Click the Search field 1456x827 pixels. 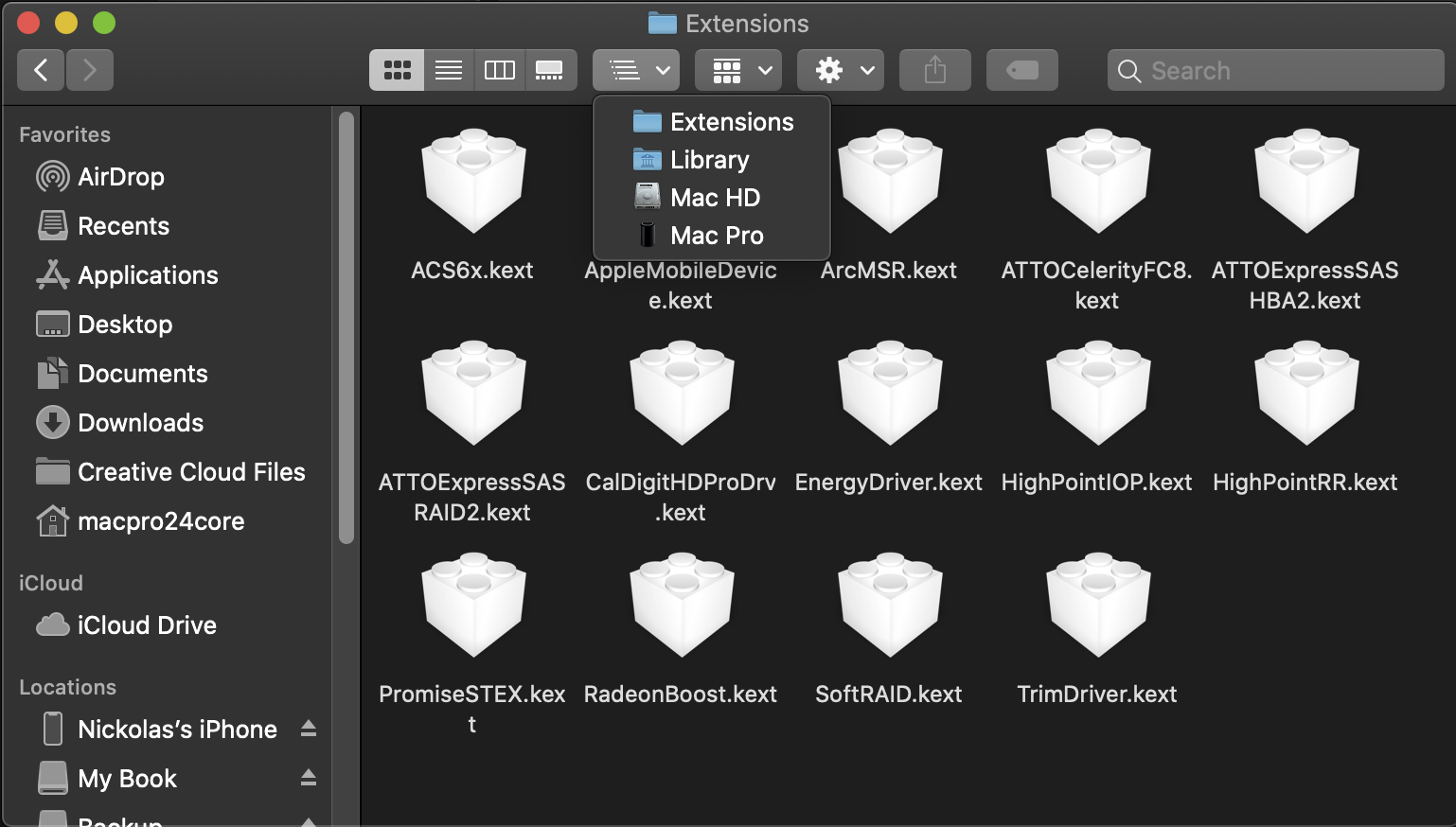(1276, 70)
